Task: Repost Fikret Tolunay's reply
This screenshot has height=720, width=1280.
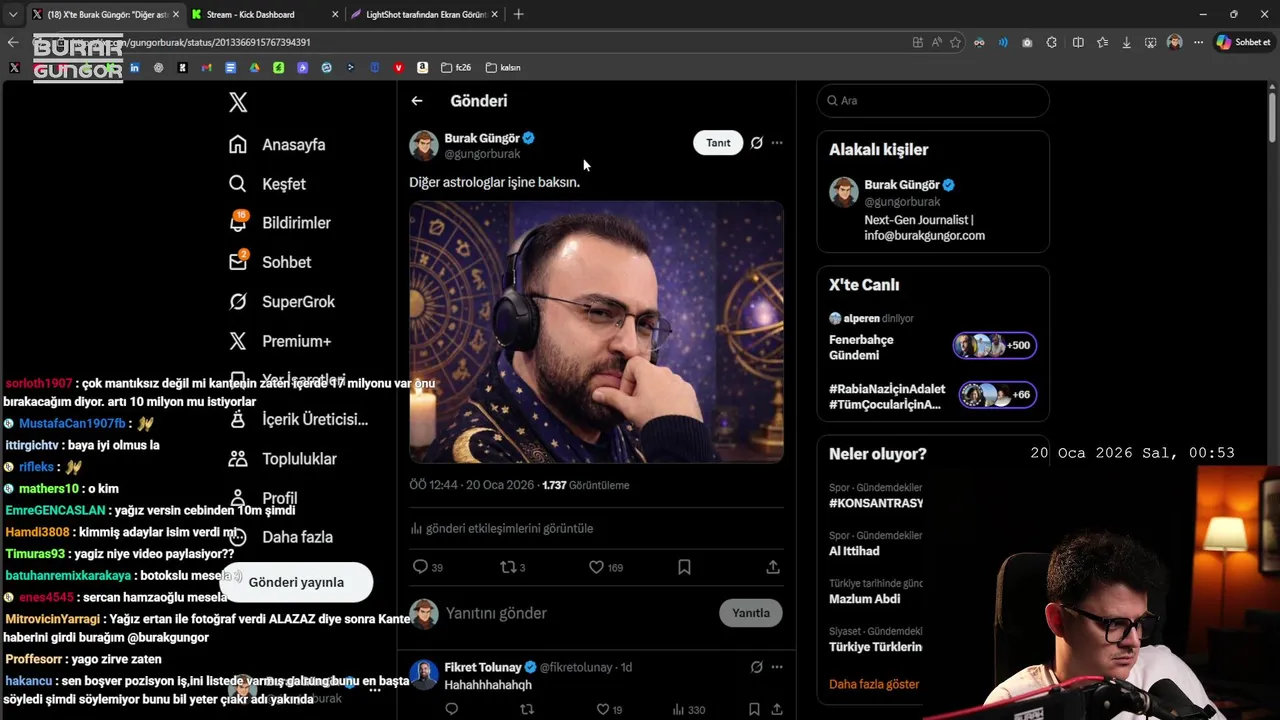Action: (x=527, y=710)
